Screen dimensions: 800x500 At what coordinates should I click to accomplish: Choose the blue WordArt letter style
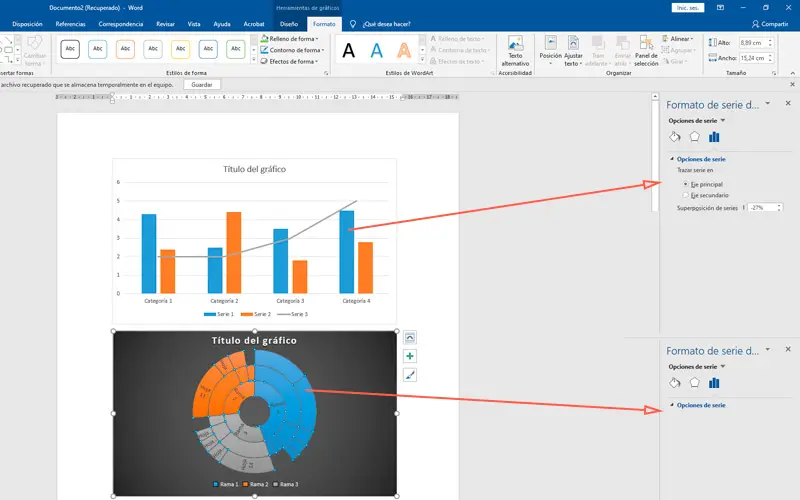377,51
